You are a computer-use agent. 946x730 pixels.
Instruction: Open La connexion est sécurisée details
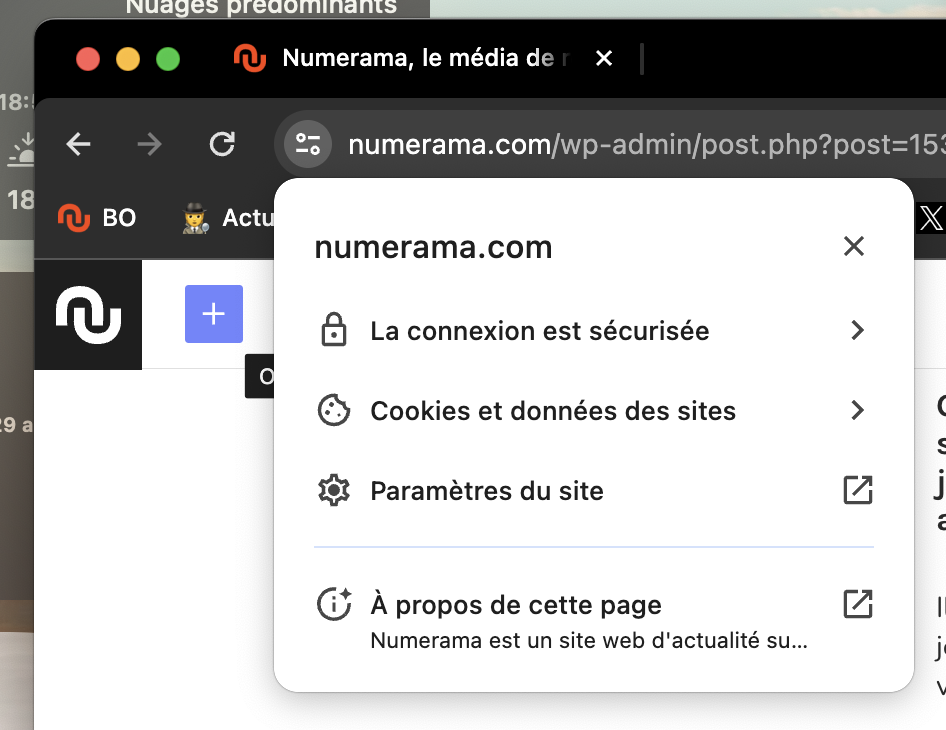594,331
